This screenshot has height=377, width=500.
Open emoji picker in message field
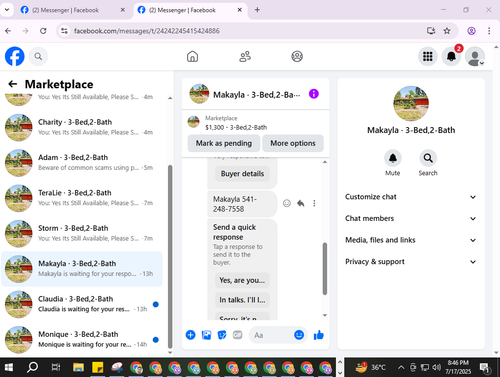pos(299,335)
